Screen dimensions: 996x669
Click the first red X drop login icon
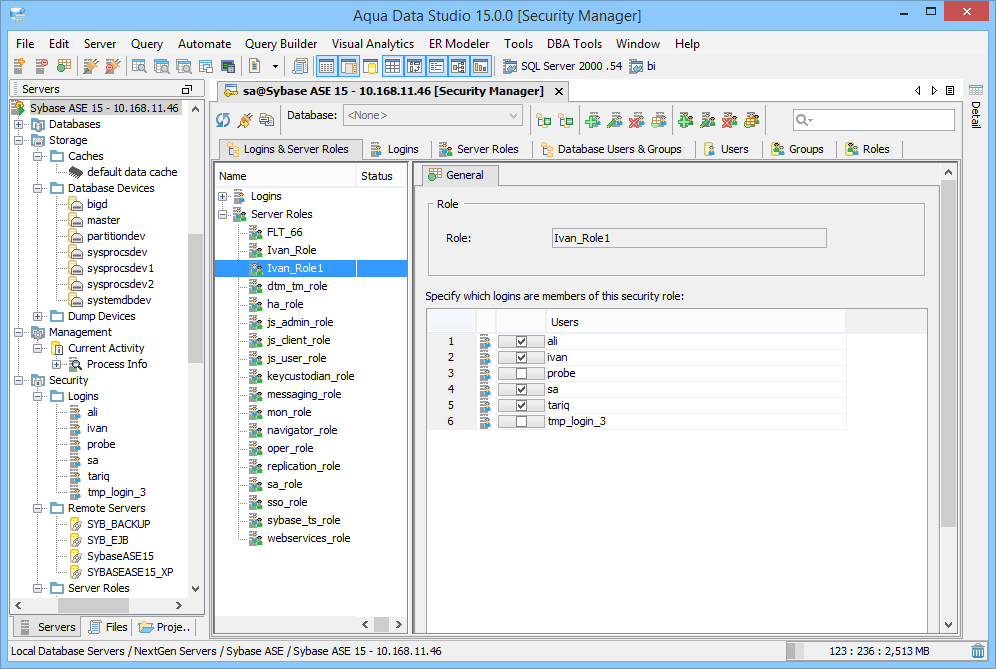(x=636, y=120)
